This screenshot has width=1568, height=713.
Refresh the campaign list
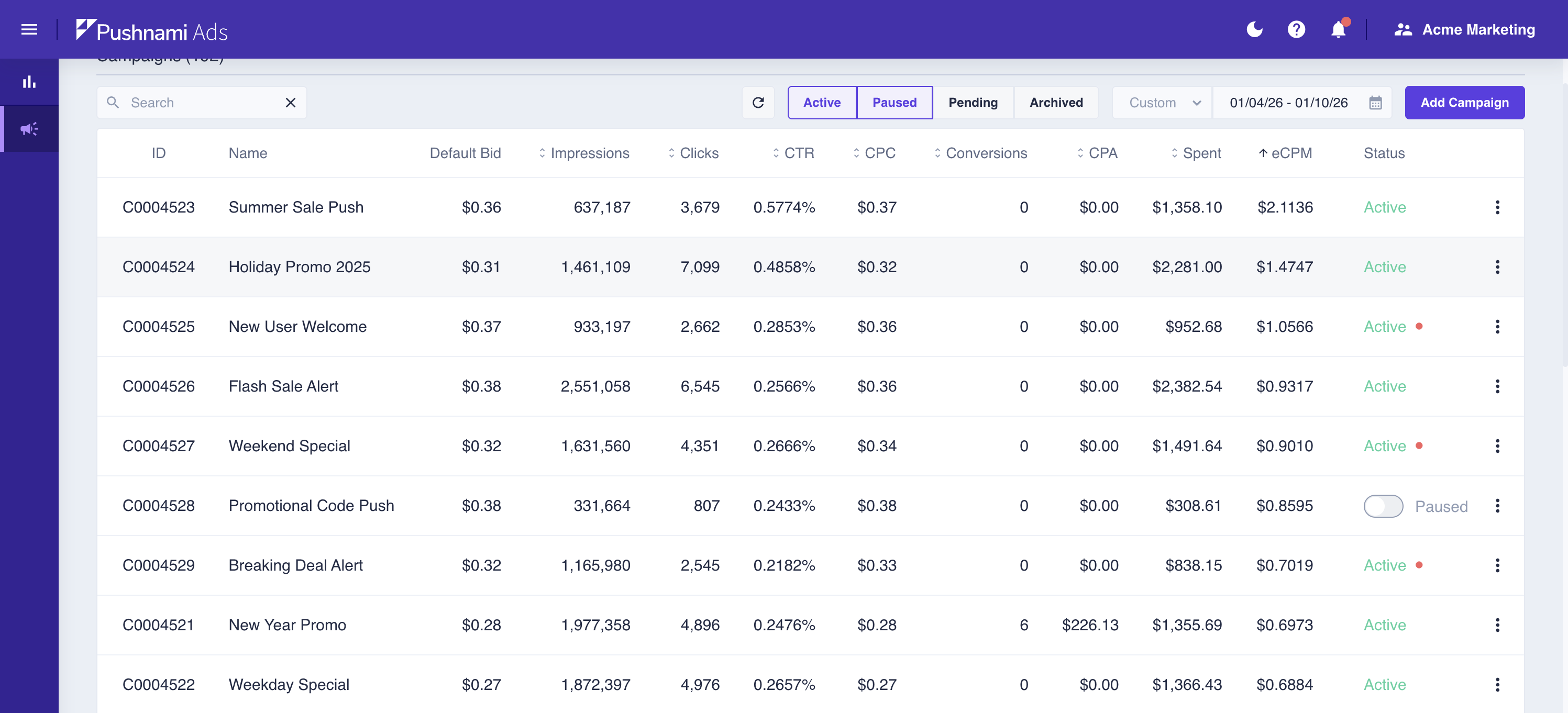pyautogui.click(x=758, y=102)
